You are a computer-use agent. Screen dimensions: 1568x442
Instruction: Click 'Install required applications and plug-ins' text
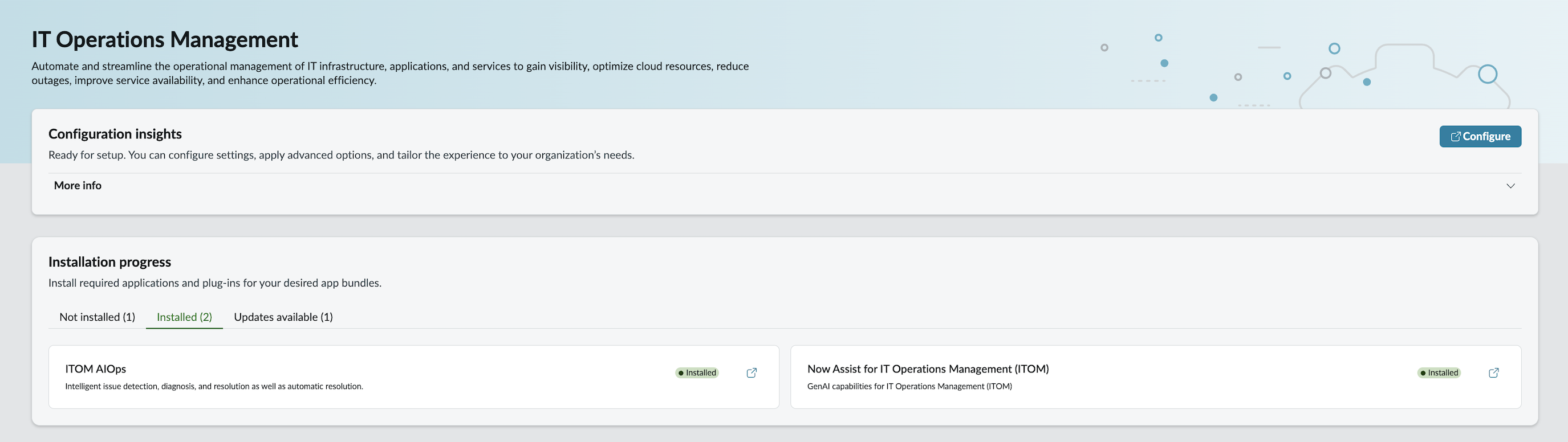215,283
